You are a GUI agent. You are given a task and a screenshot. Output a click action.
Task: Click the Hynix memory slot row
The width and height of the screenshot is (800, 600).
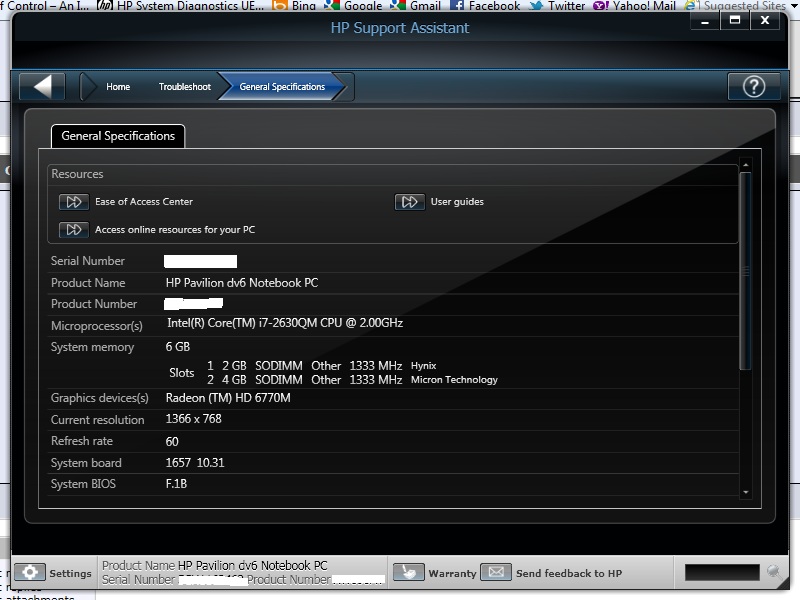[x=321, y=366]
